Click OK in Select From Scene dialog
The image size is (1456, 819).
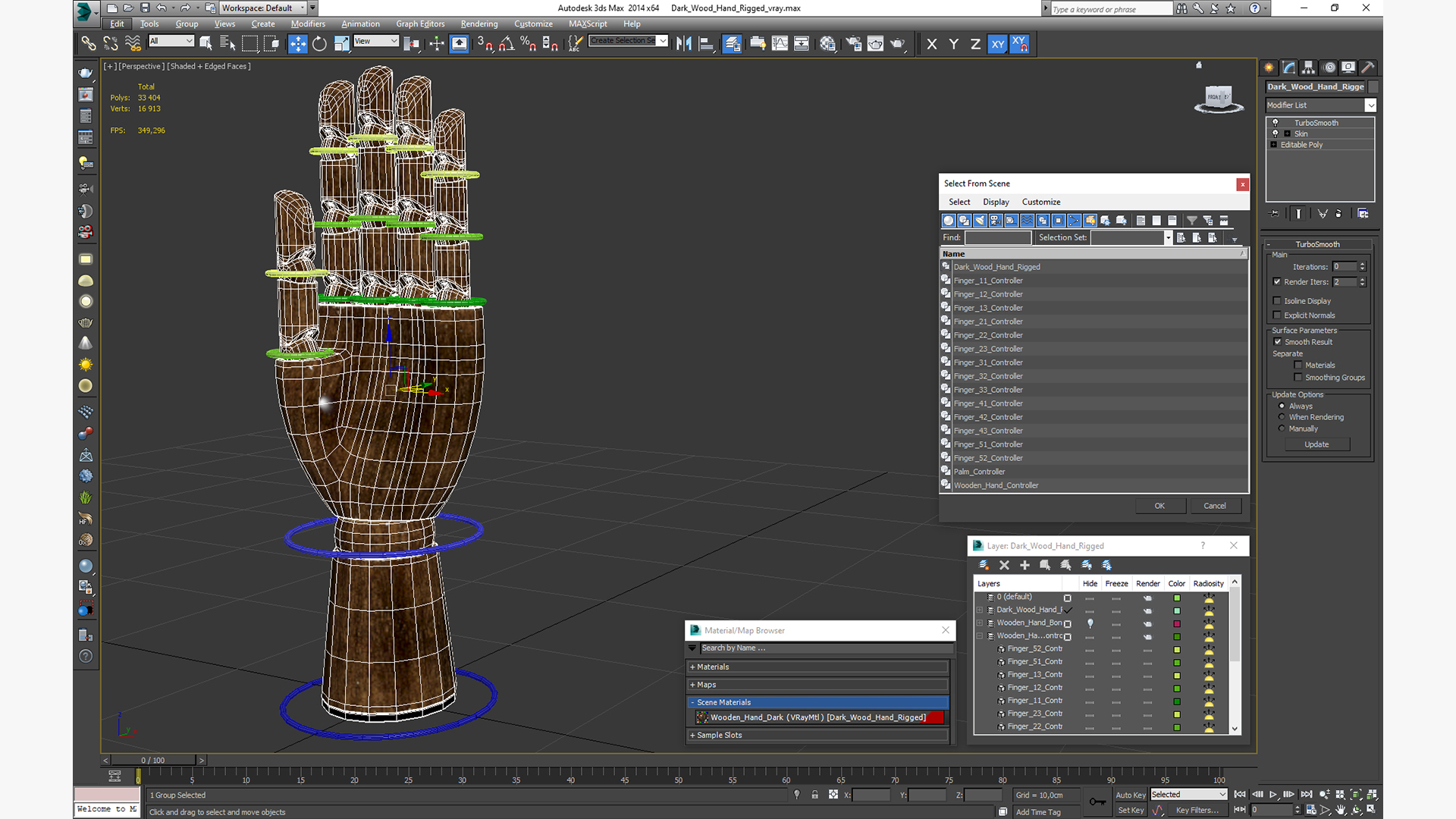(1160, 506)
